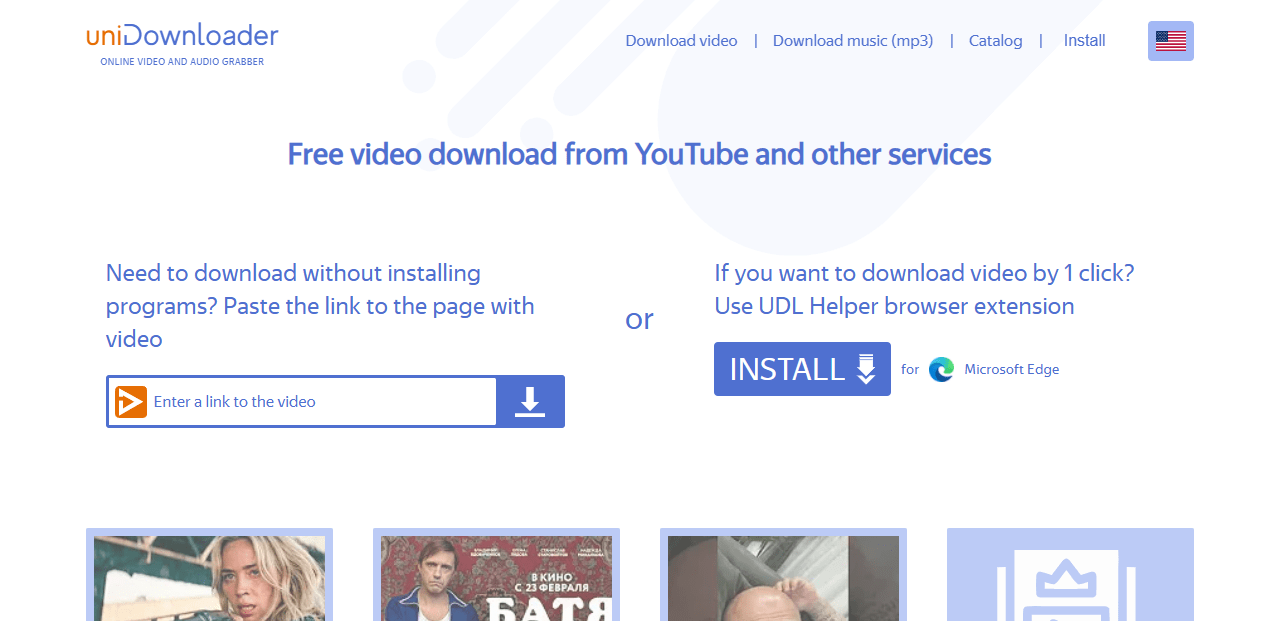1267x621 pixels.
Task: Click the uniDownloader logo
Action: click(x=182, y=34)
